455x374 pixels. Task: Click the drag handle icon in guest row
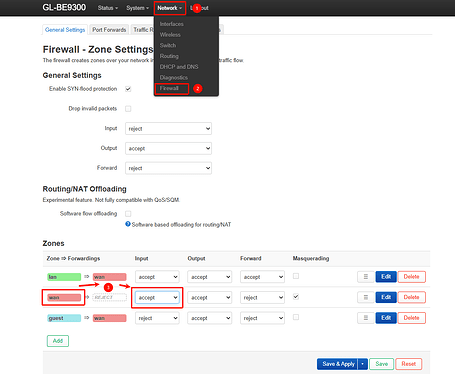tap(366, 318)
